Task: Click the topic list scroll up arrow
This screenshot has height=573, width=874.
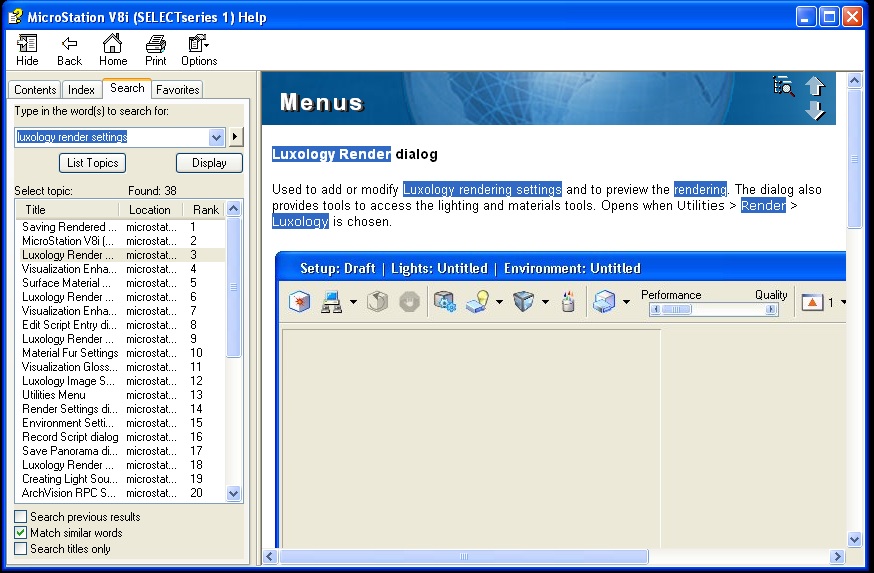Action: 234,210
